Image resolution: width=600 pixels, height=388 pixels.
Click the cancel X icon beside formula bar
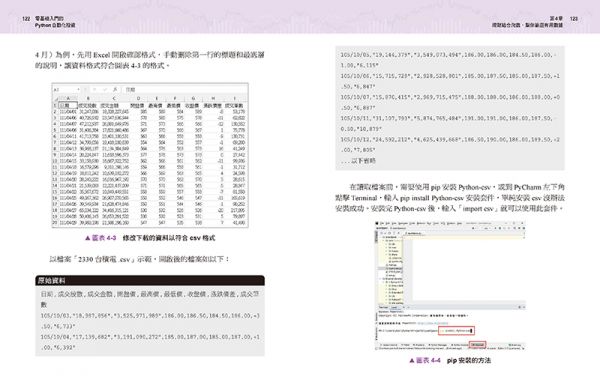[94, 90]
